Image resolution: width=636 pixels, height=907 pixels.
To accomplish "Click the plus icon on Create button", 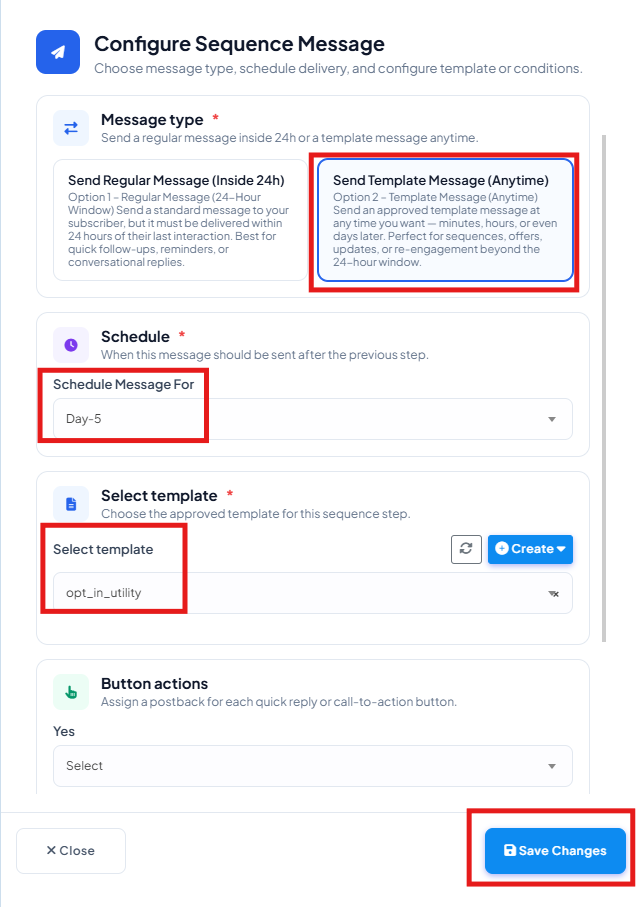I will tap(502, 548).
